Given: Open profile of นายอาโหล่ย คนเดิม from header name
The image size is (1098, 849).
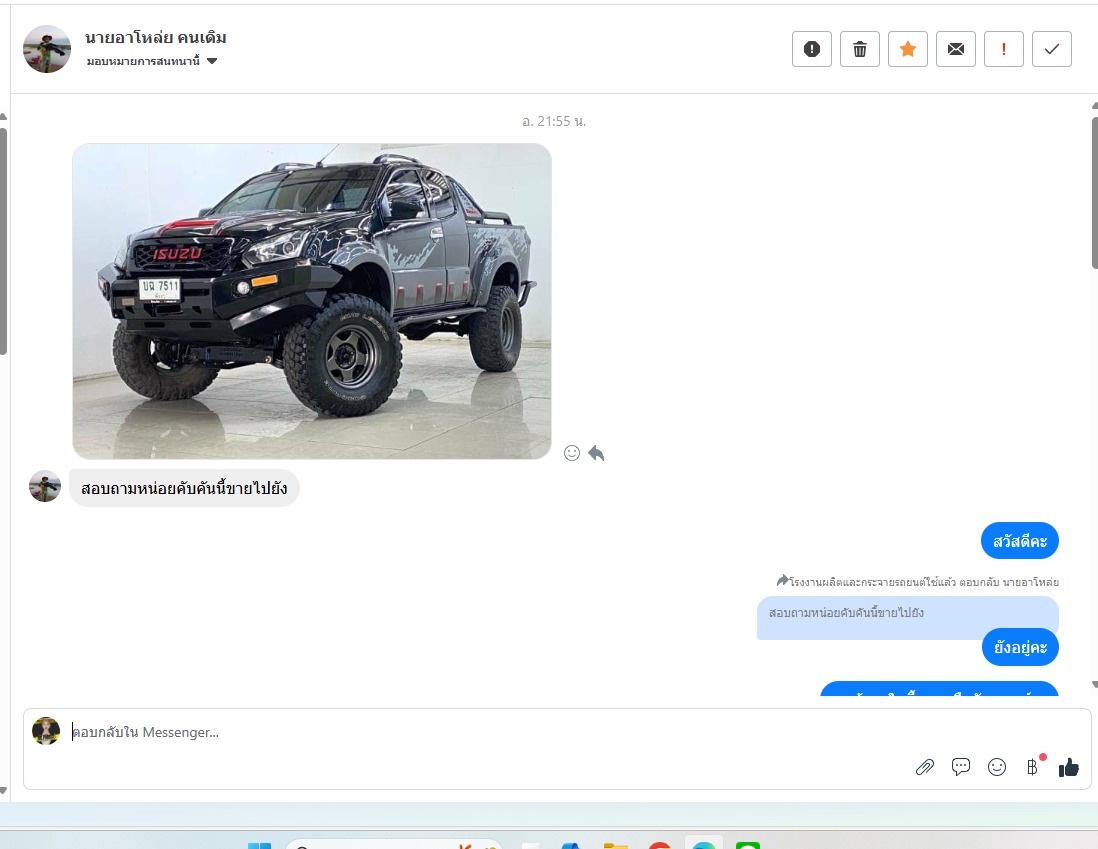Looking at the screenshot, I should tap(155, 37).
